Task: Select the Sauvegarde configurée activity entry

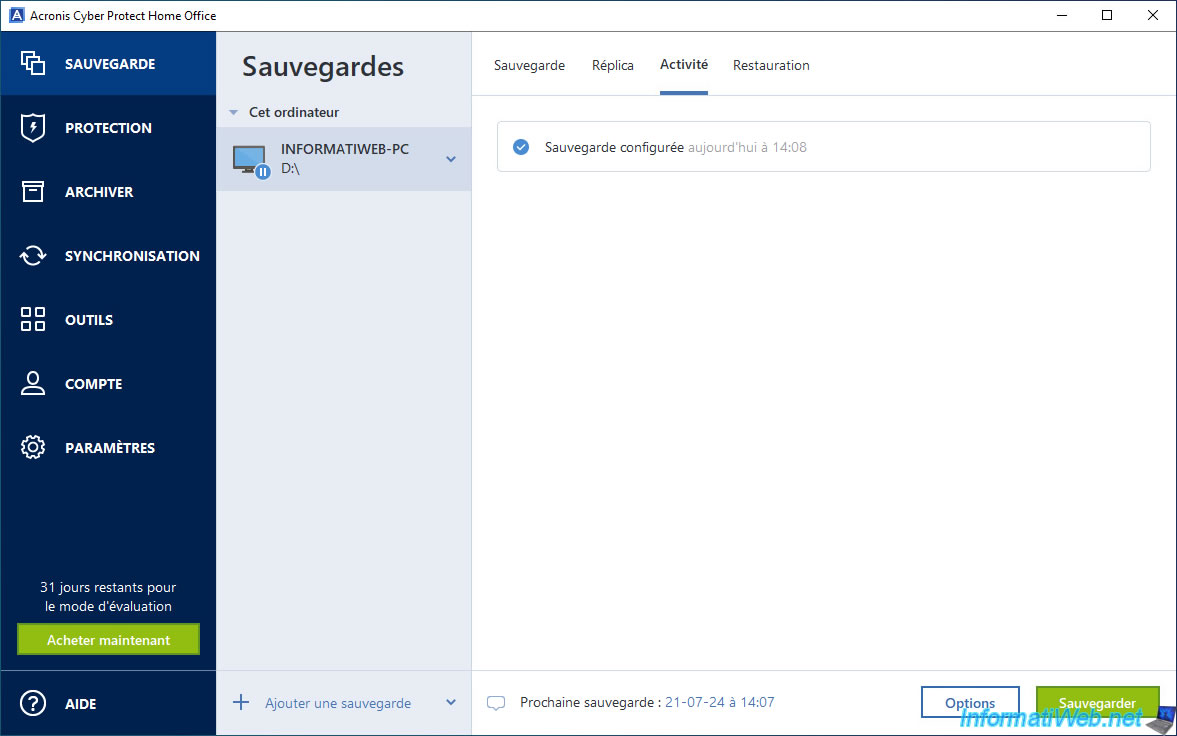Action: (x=823, y=147)
